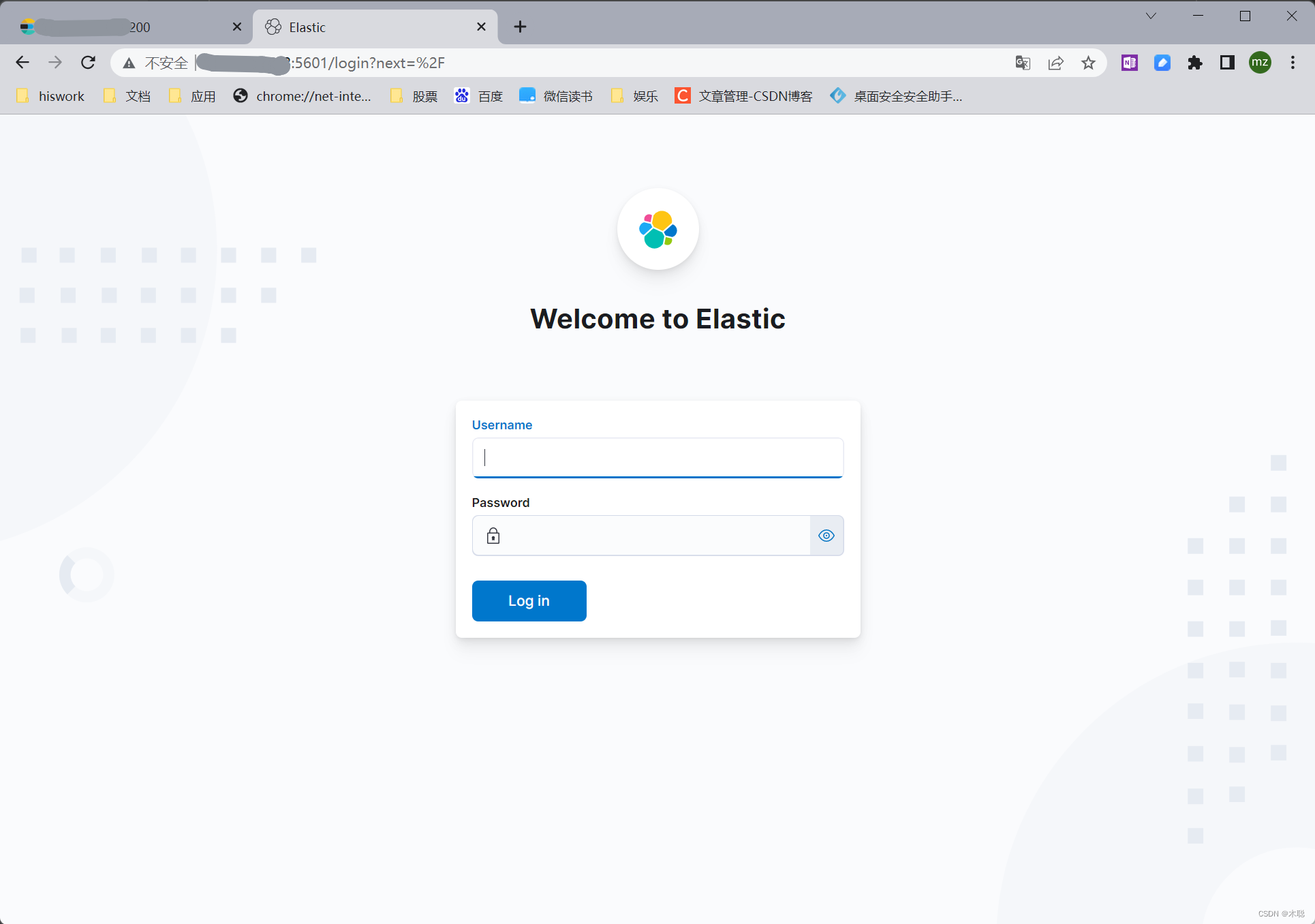Click the Elastic logo above the heading
Image resolution: width=1315 pixels, height=924 pixels.
[657, 229]
